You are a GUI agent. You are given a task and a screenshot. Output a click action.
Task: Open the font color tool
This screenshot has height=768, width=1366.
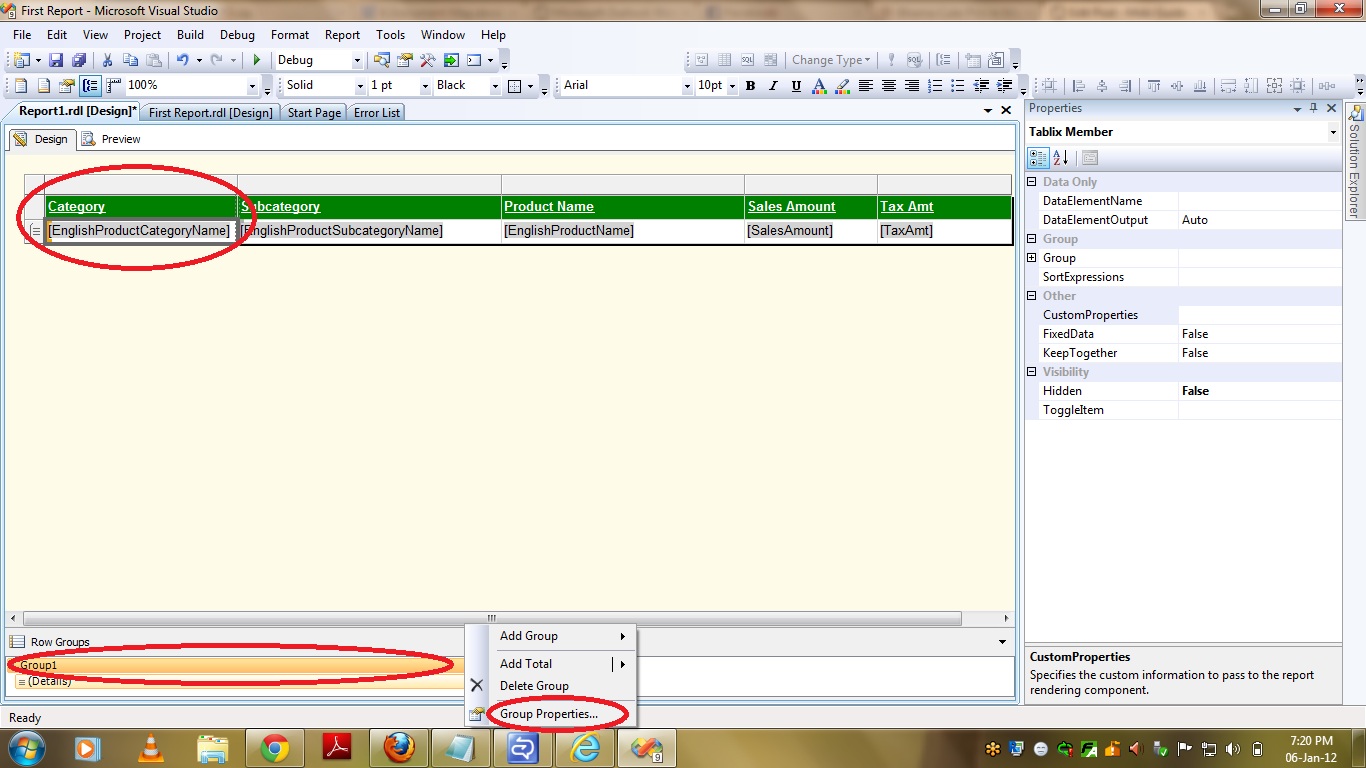pos(820,86)
